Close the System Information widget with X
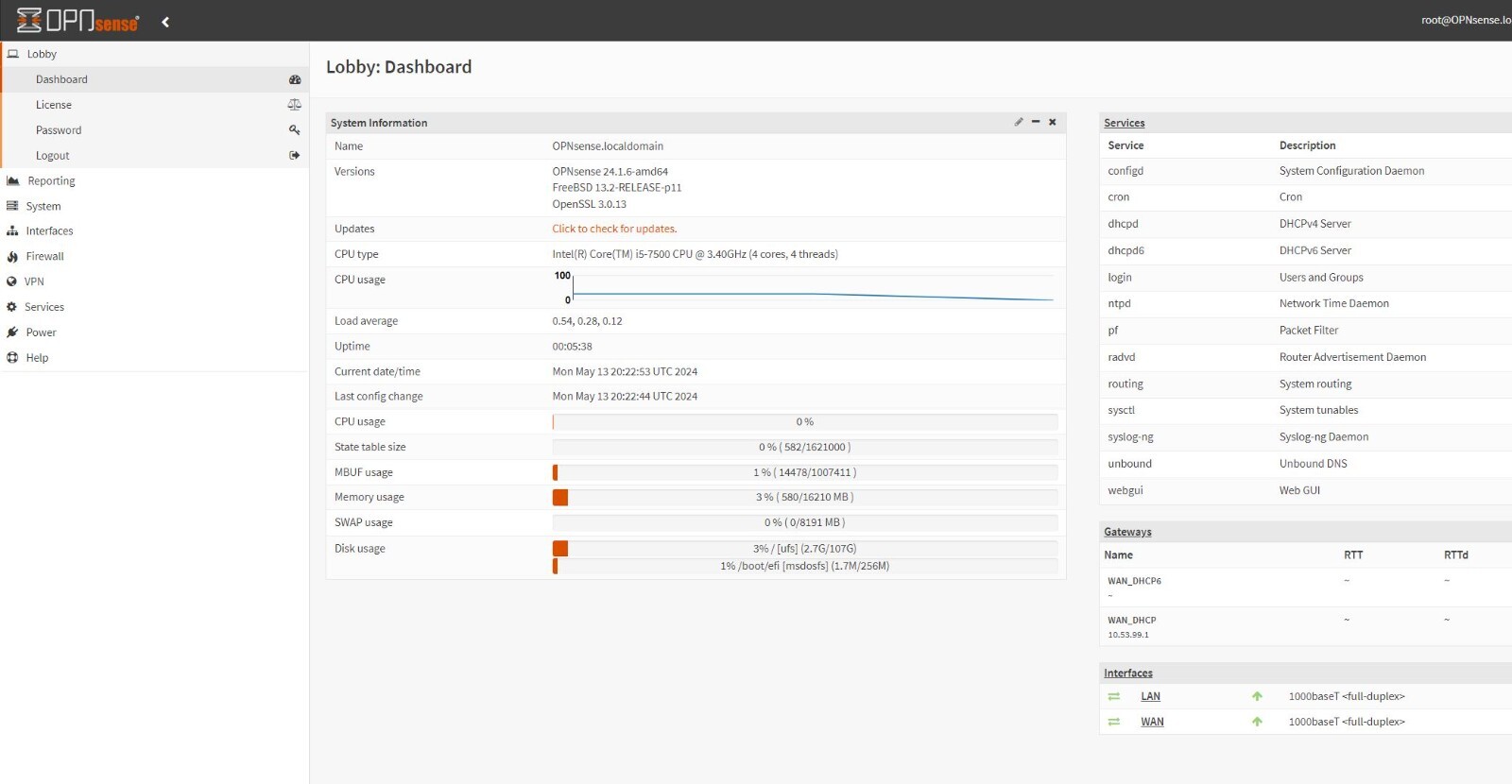The height and width of the screenshot is (784, 1512). (x=1053, y=122)
